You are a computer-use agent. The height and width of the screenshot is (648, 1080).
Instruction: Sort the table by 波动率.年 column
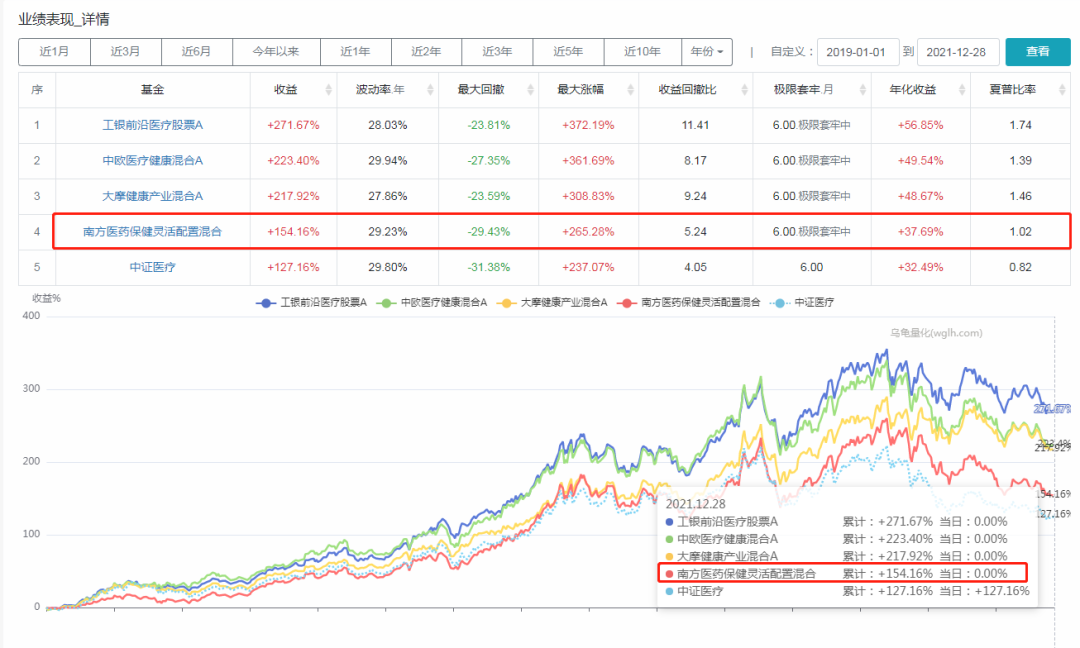[x=430, y=90]
